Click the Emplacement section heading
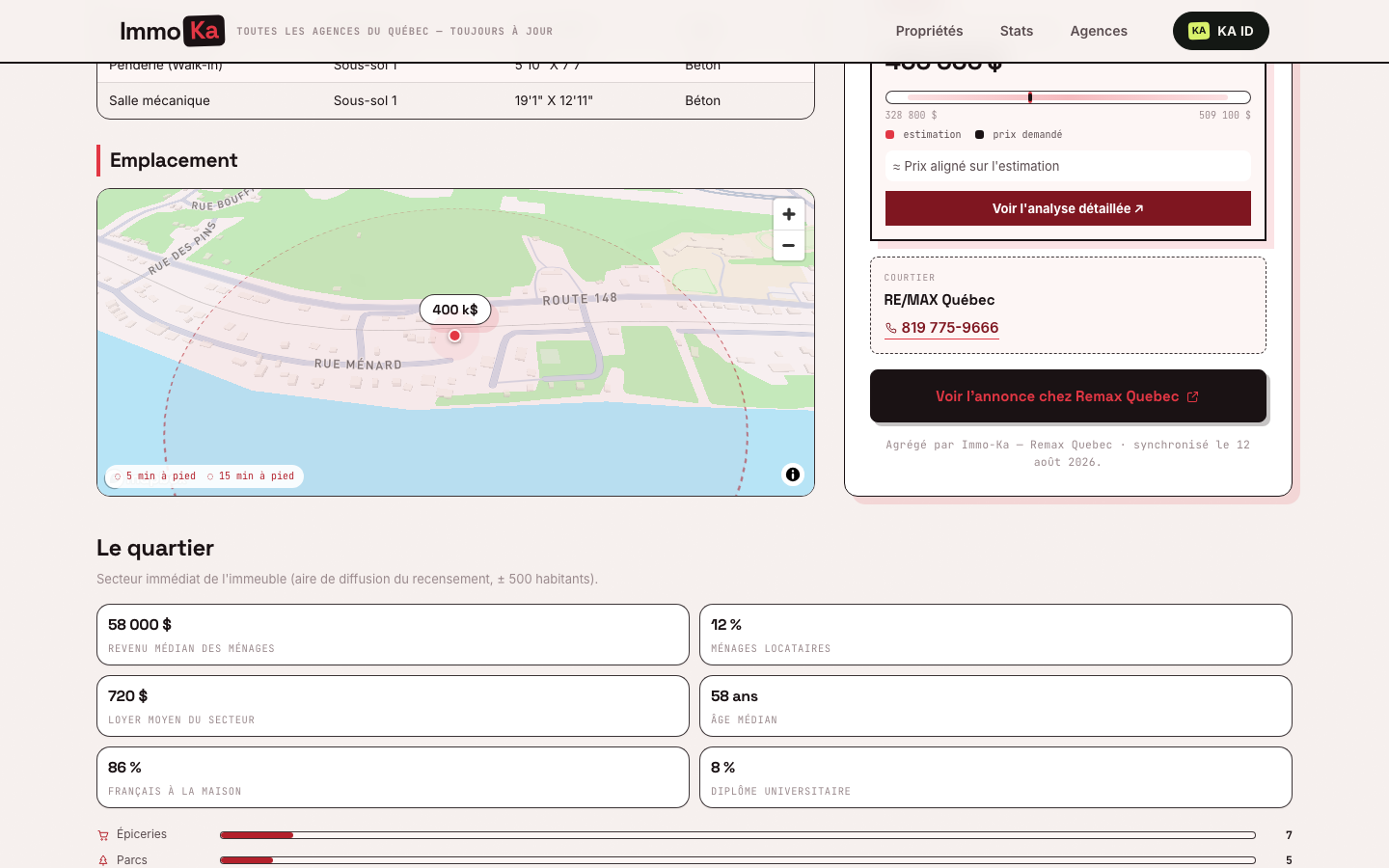The image size is (1389, 868). [x=174, y=160]
